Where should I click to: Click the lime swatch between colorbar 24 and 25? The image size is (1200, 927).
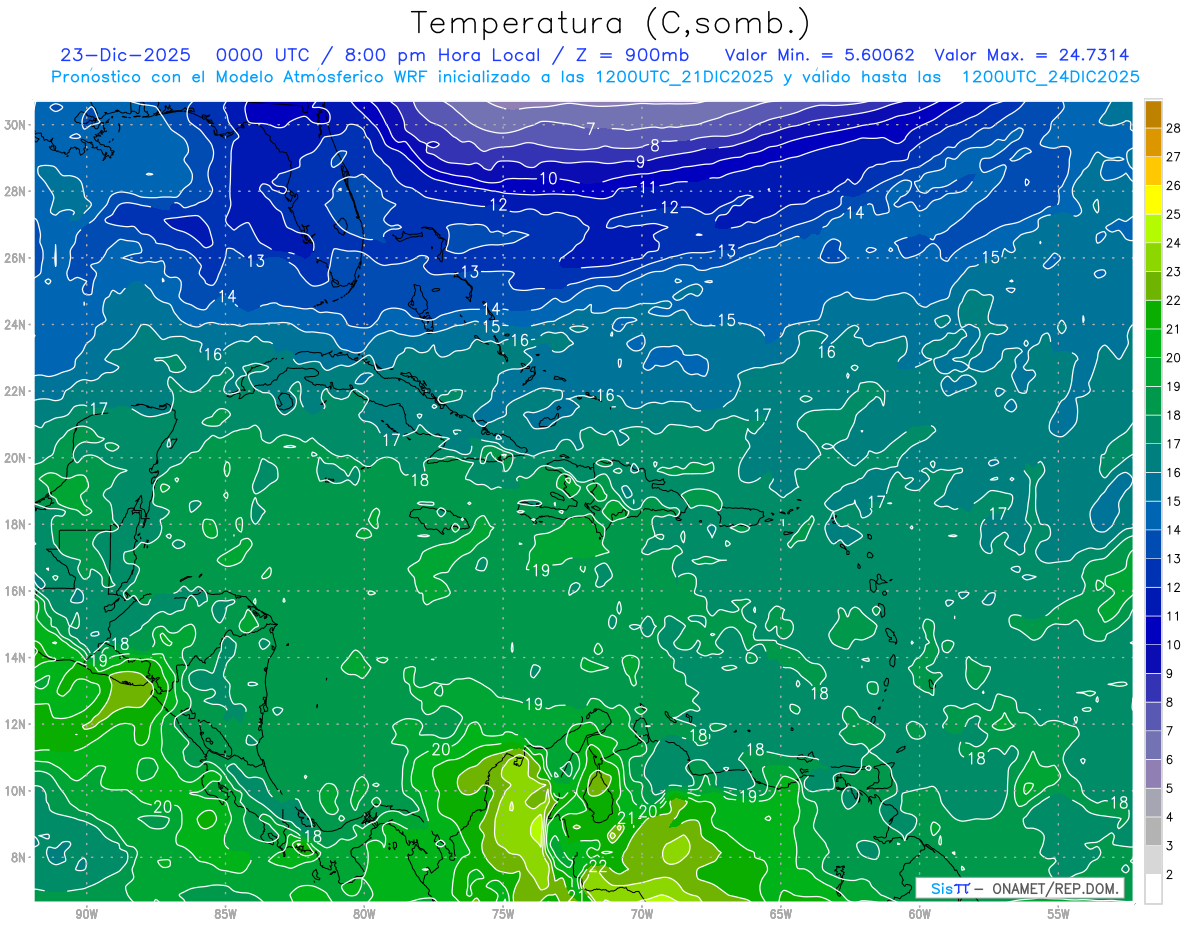(1153, 228)
